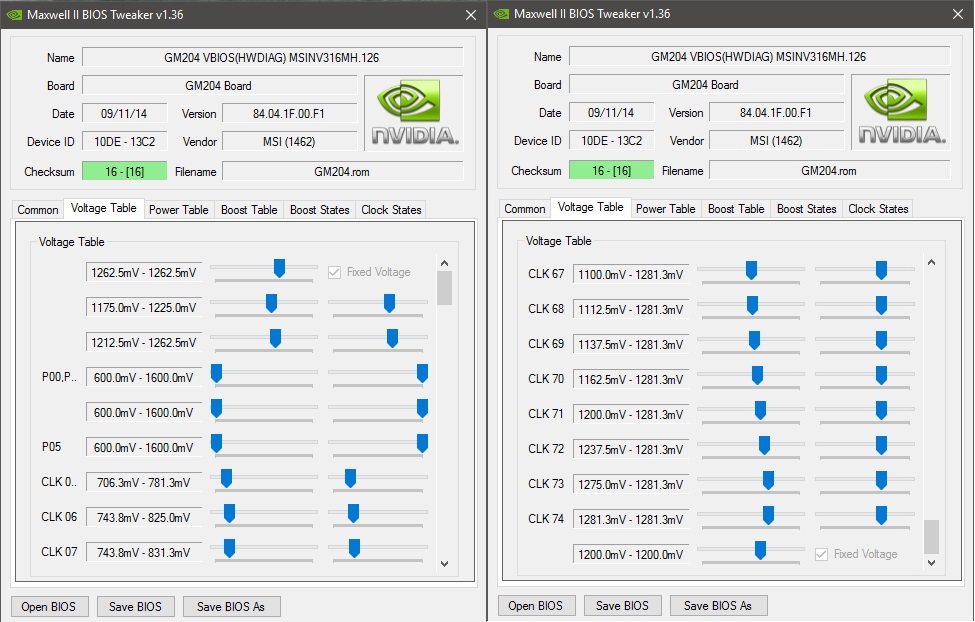The height and width of the screenshot is (622, 975).
Task: Click CLK 71 voltage value 1200.0mV - 1281.3mV
Action: click(631, 414)
